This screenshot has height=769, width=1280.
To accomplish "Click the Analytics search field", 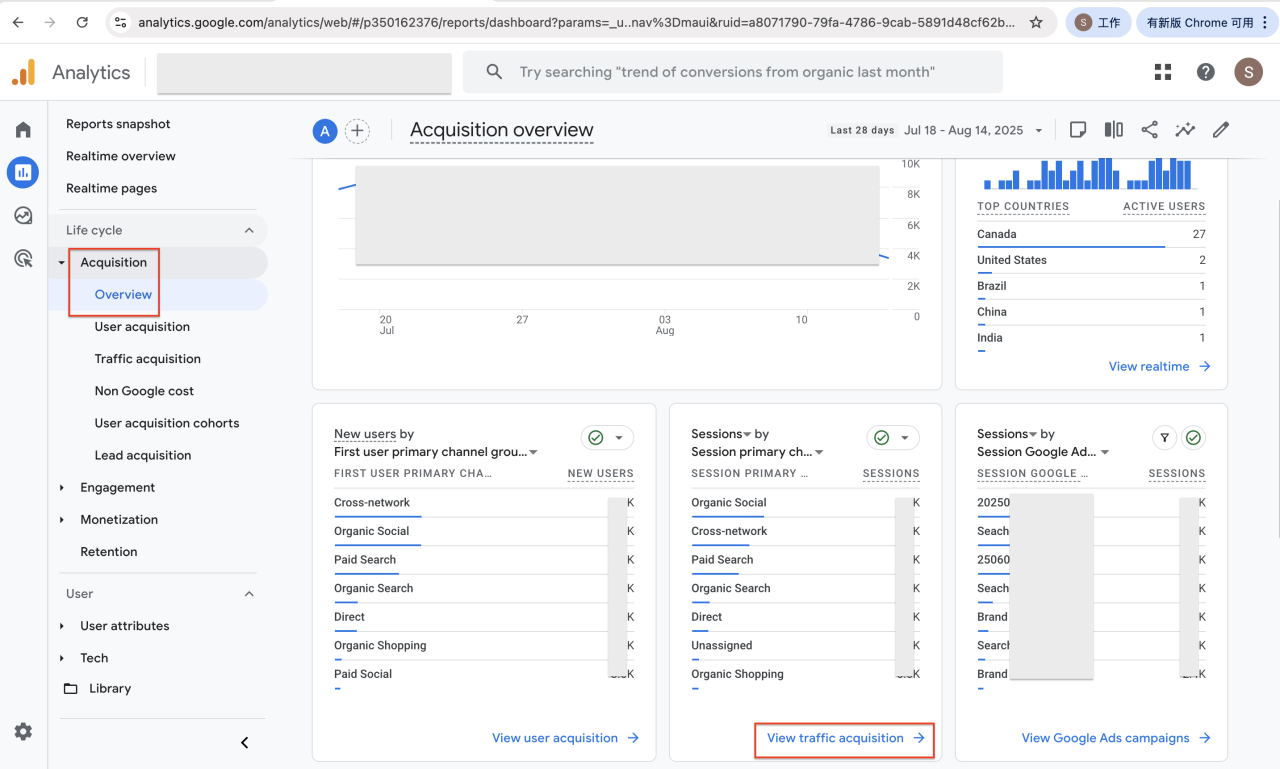I will coord(732,72).
